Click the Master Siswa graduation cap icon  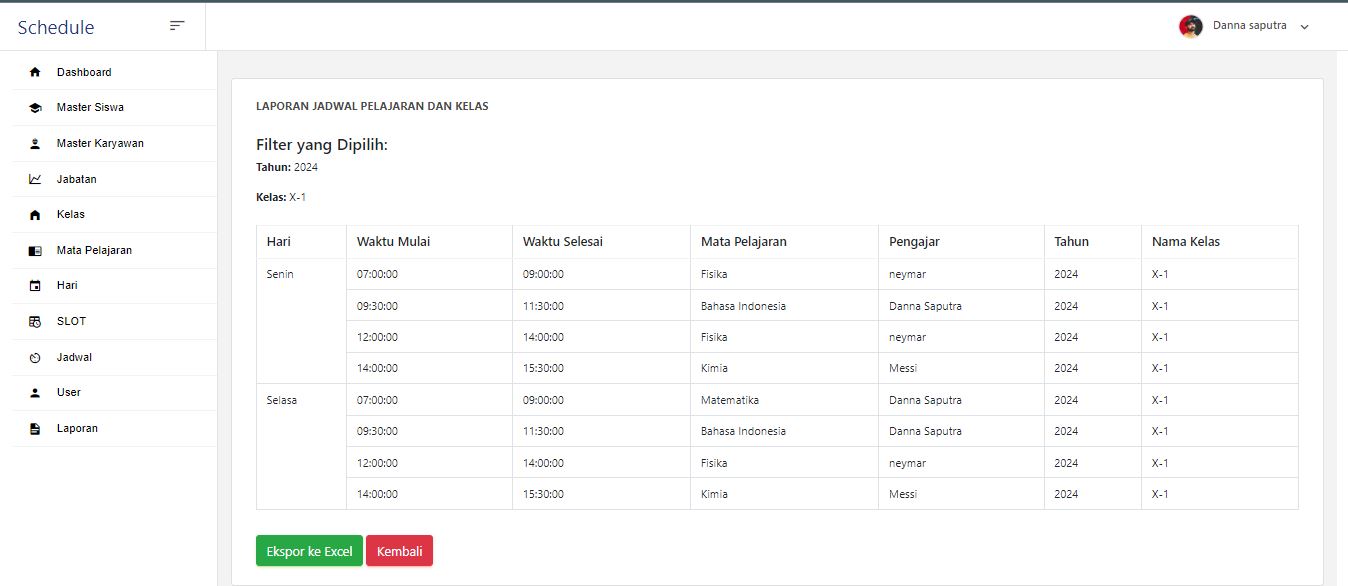[35, 108]
